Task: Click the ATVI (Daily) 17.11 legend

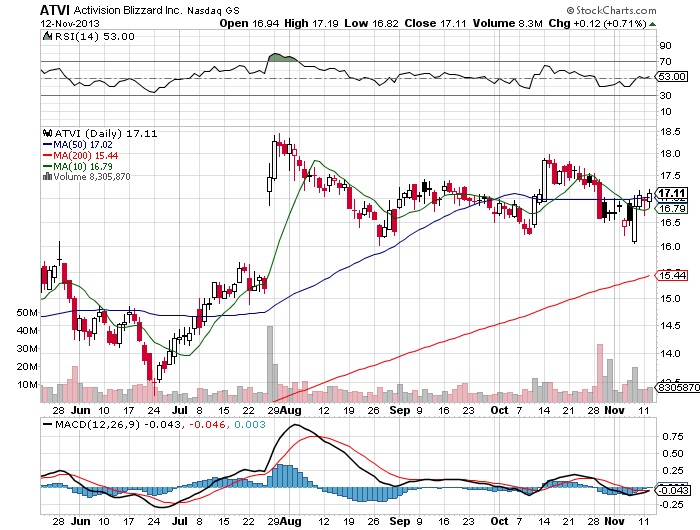Action: click(x=106, y=134)
